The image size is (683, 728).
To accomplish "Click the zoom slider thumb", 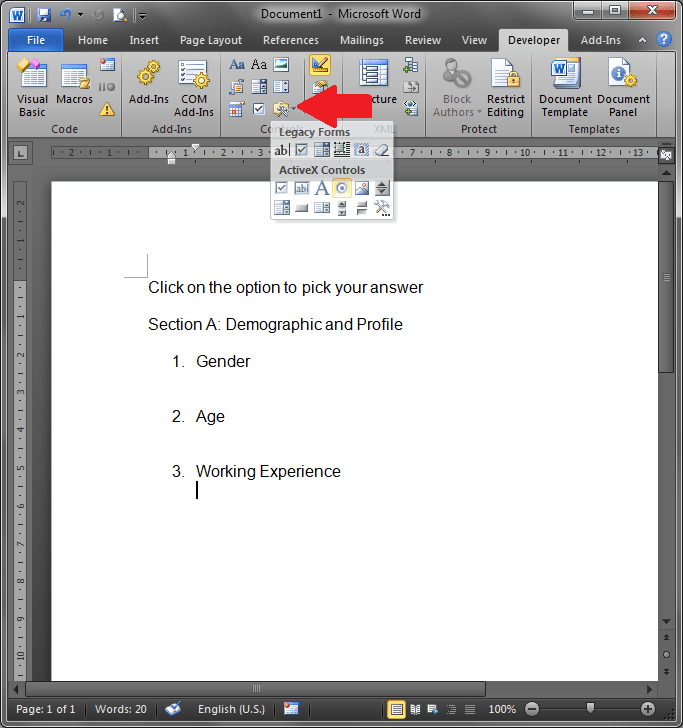I will pos(590,708).
